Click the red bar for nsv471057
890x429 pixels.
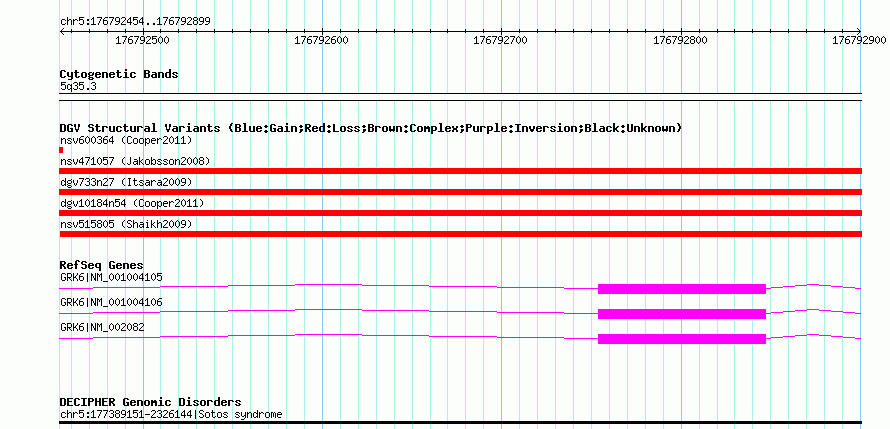click(460, 171)
